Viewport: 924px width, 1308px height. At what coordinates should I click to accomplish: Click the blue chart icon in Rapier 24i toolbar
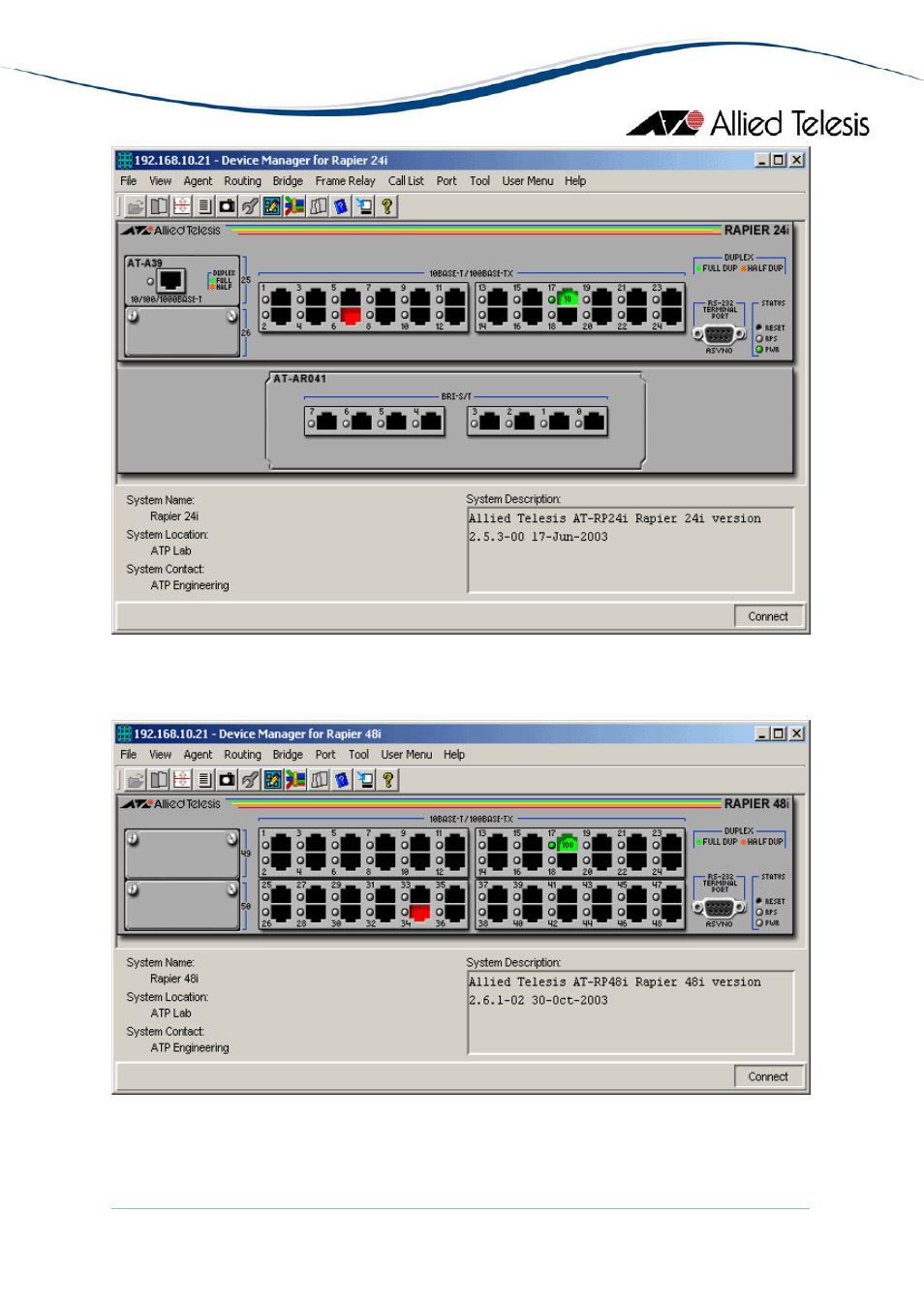pos(272,206)
